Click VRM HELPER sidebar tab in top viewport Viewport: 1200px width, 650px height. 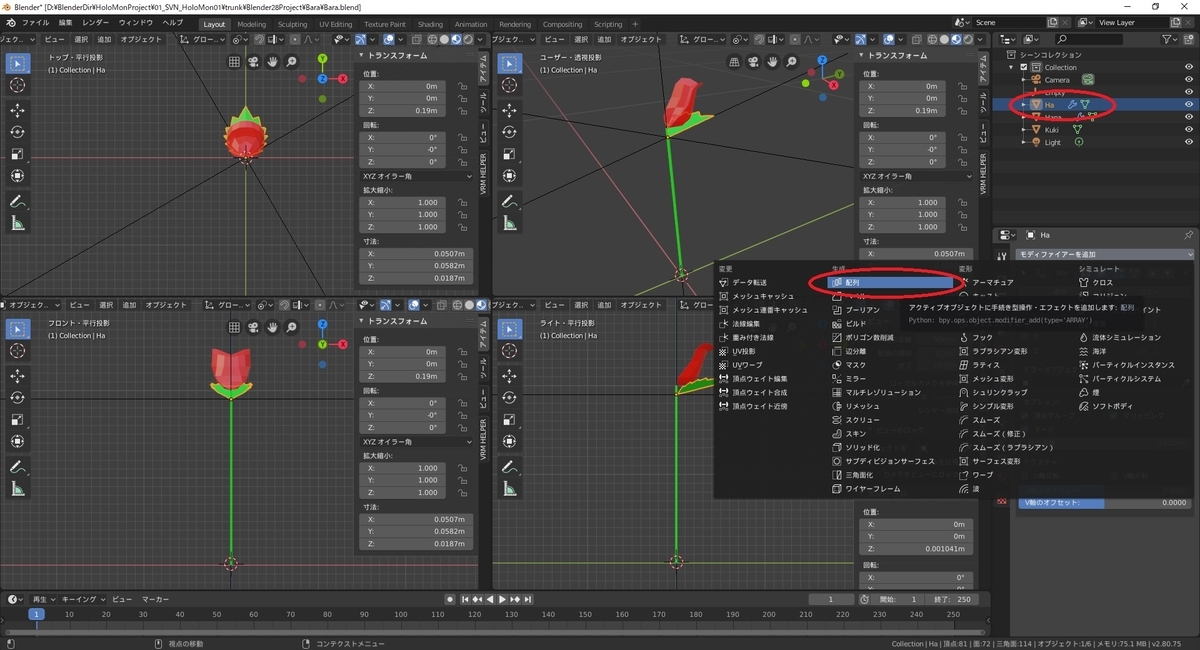[484, 171]
